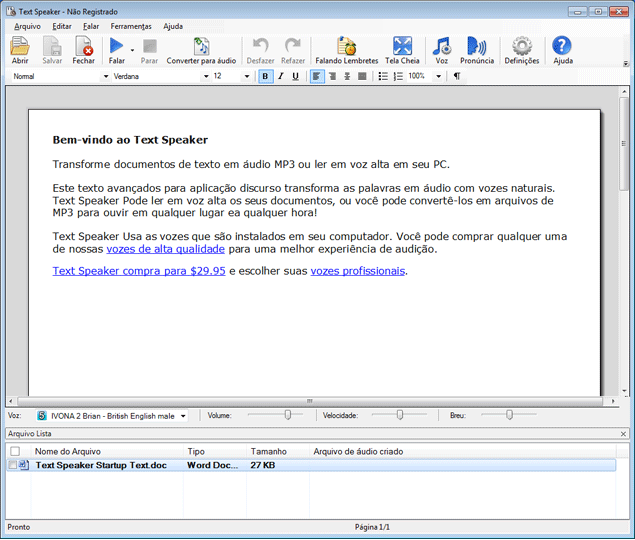
Task: Open Converter para áudio tool
Action: coord(201,47)
